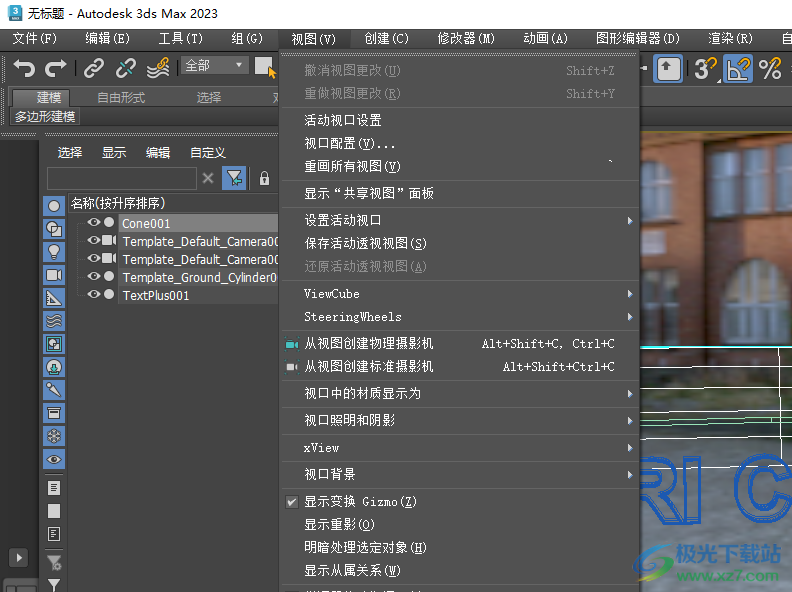Expand the SteeringWheels submenu
The image size is (792, 592).
click(460, 317)
